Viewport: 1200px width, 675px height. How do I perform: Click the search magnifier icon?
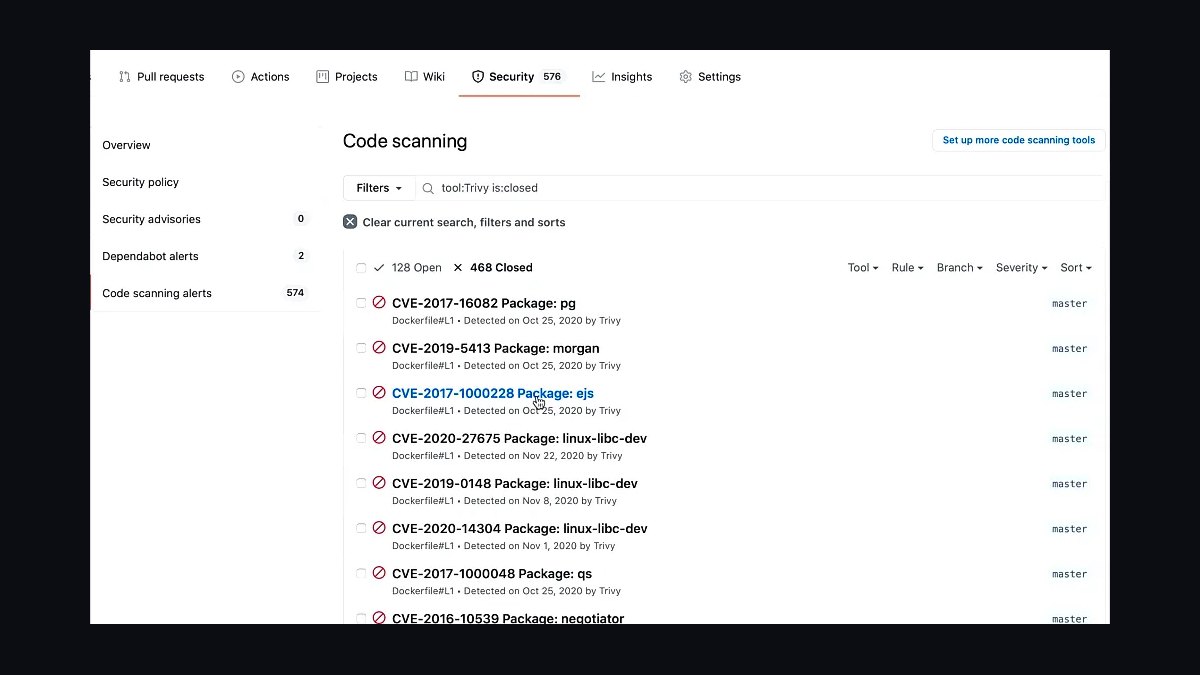click(428, 188)
